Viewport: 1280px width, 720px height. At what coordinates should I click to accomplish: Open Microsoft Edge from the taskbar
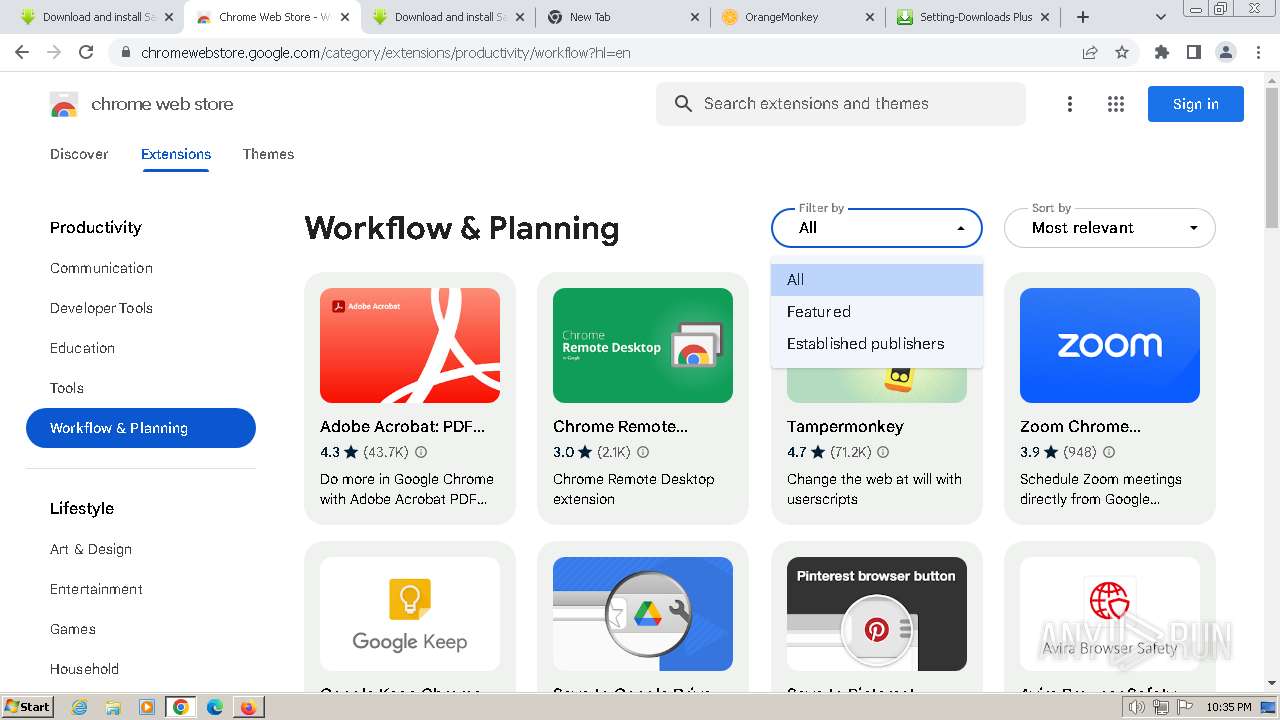click(214, 707)
